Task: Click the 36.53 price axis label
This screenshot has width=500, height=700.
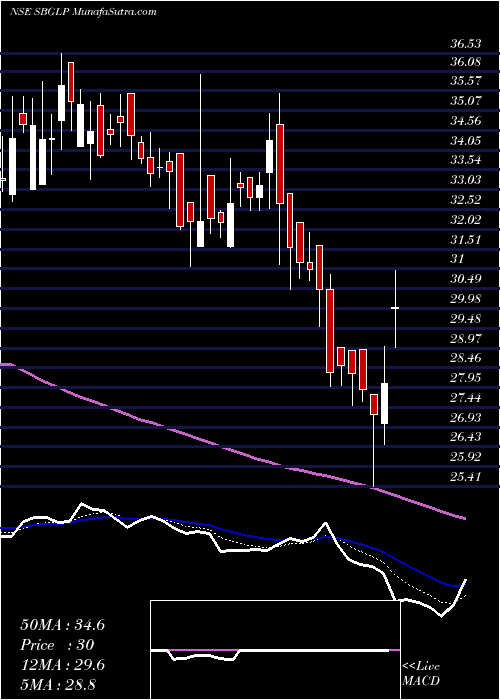Action: (466, 44)
